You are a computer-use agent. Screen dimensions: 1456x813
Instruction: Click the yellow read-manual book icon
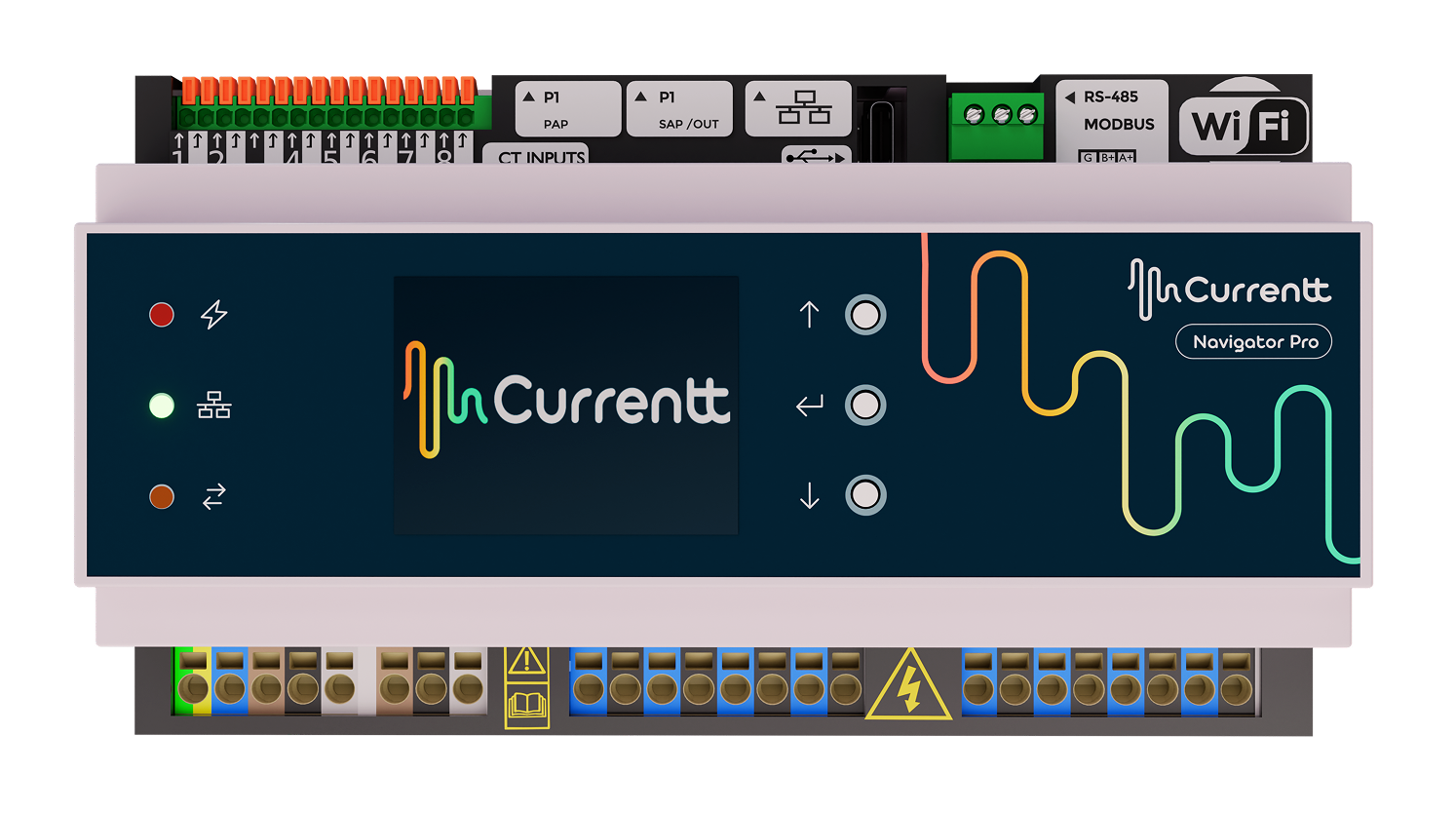526,706
